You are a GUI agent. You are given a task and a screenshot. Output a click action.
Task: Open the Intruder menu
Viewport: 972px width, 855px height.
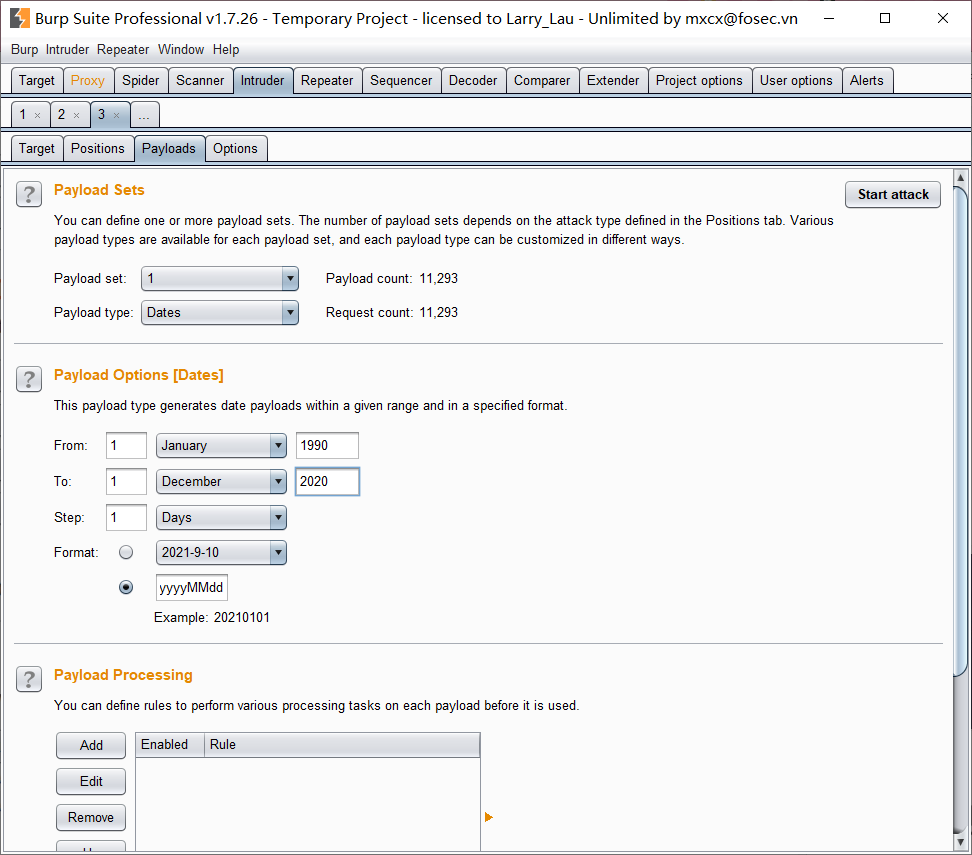[67, 49]
